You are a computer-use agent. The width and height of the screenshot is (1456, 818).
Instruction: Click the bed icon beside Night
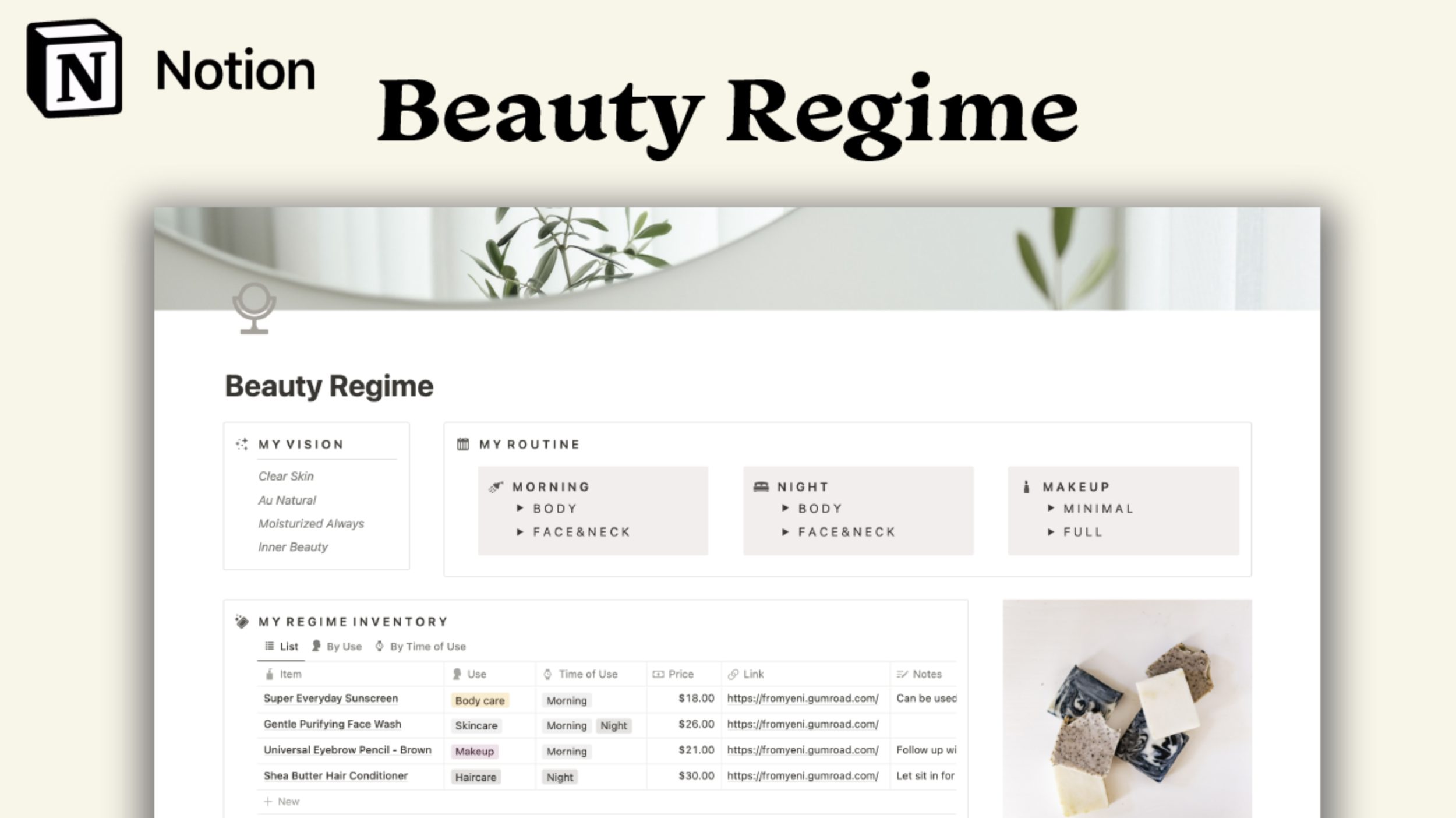(x=761, y=486)
